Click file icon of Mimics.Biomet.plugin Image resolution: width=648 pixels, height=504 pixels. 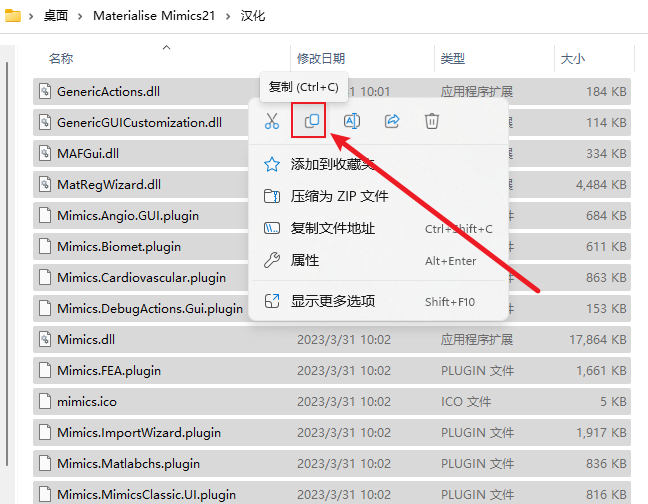45,246
